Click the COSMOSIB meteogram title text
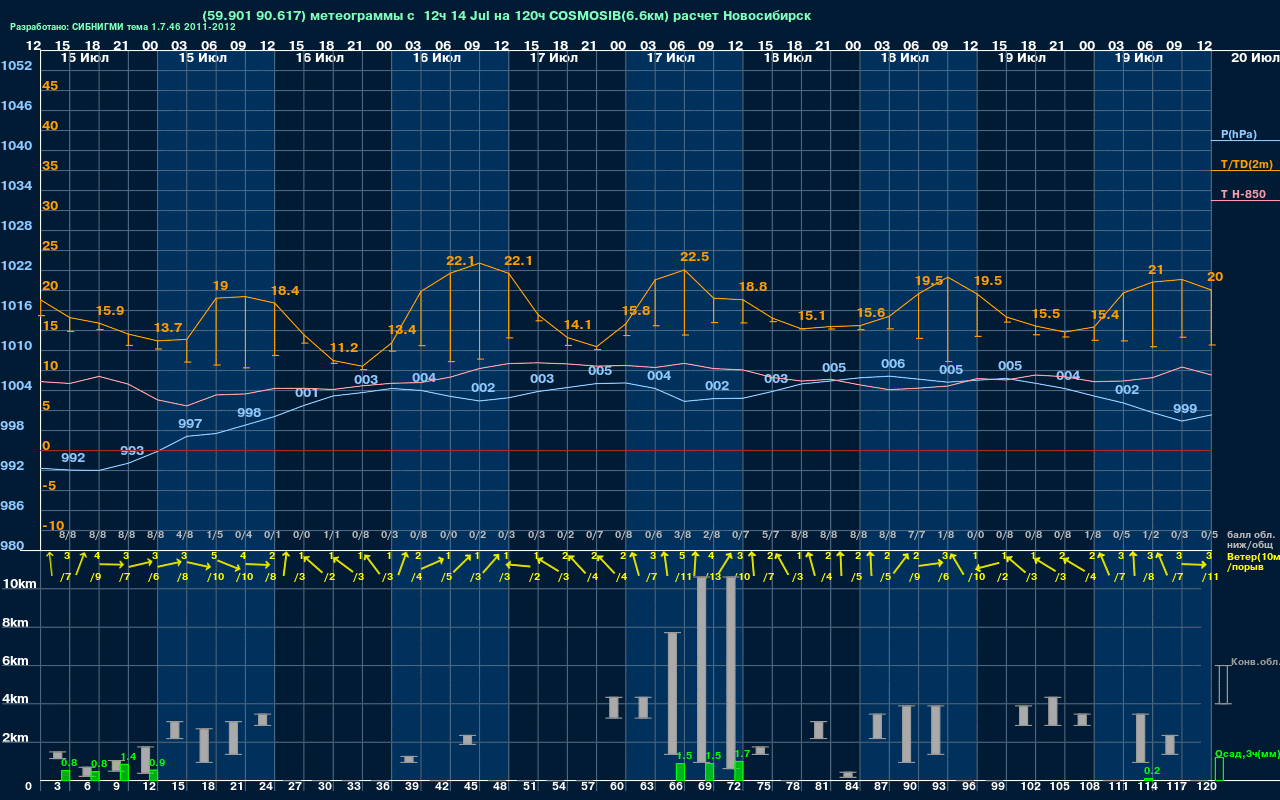Viewport: 1280px width, 800px height. pyautogui.click(x=507, y=16)
